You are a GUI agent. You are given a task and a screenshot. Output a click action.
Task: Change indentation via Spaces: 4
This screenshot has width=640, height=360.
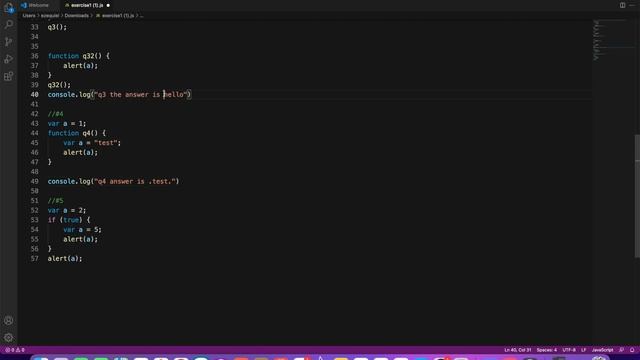coord(547,350)
